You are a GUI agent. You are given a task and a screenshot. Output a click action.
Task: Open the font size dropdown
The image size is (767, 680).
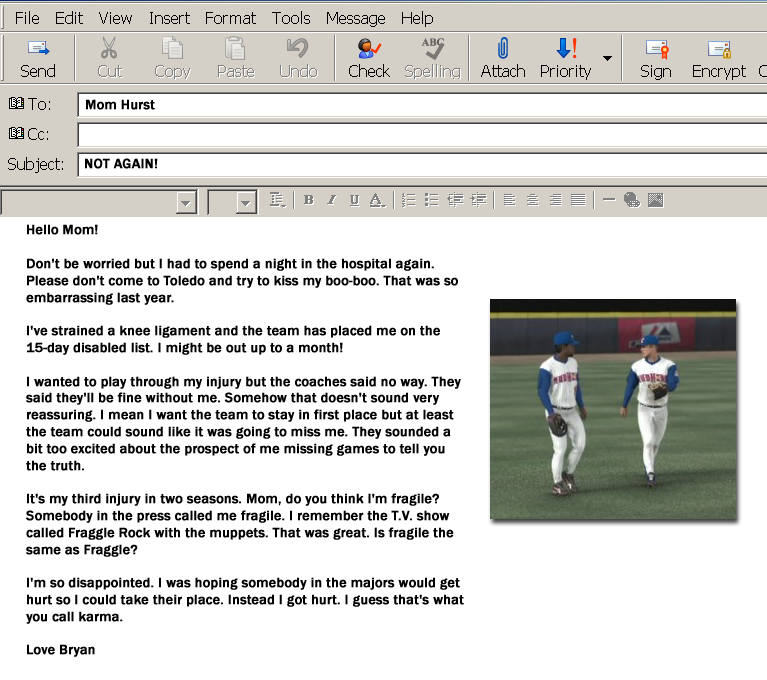(x=246, y=202)
